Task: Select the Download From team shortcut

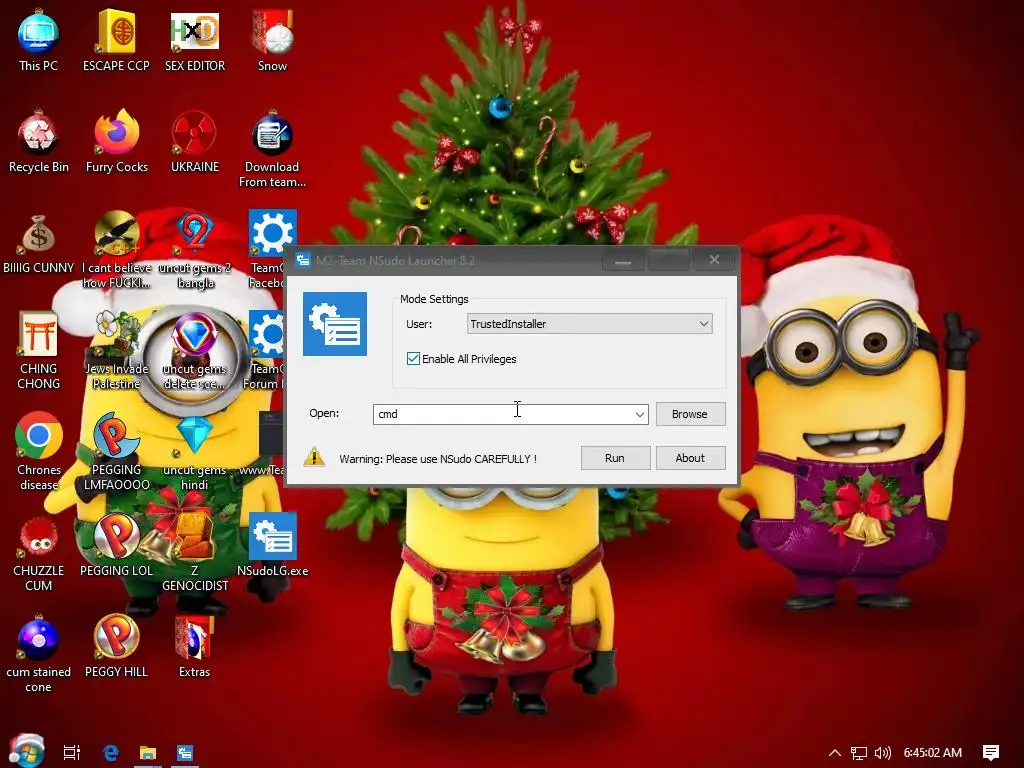Action: (x=272, y=150)
